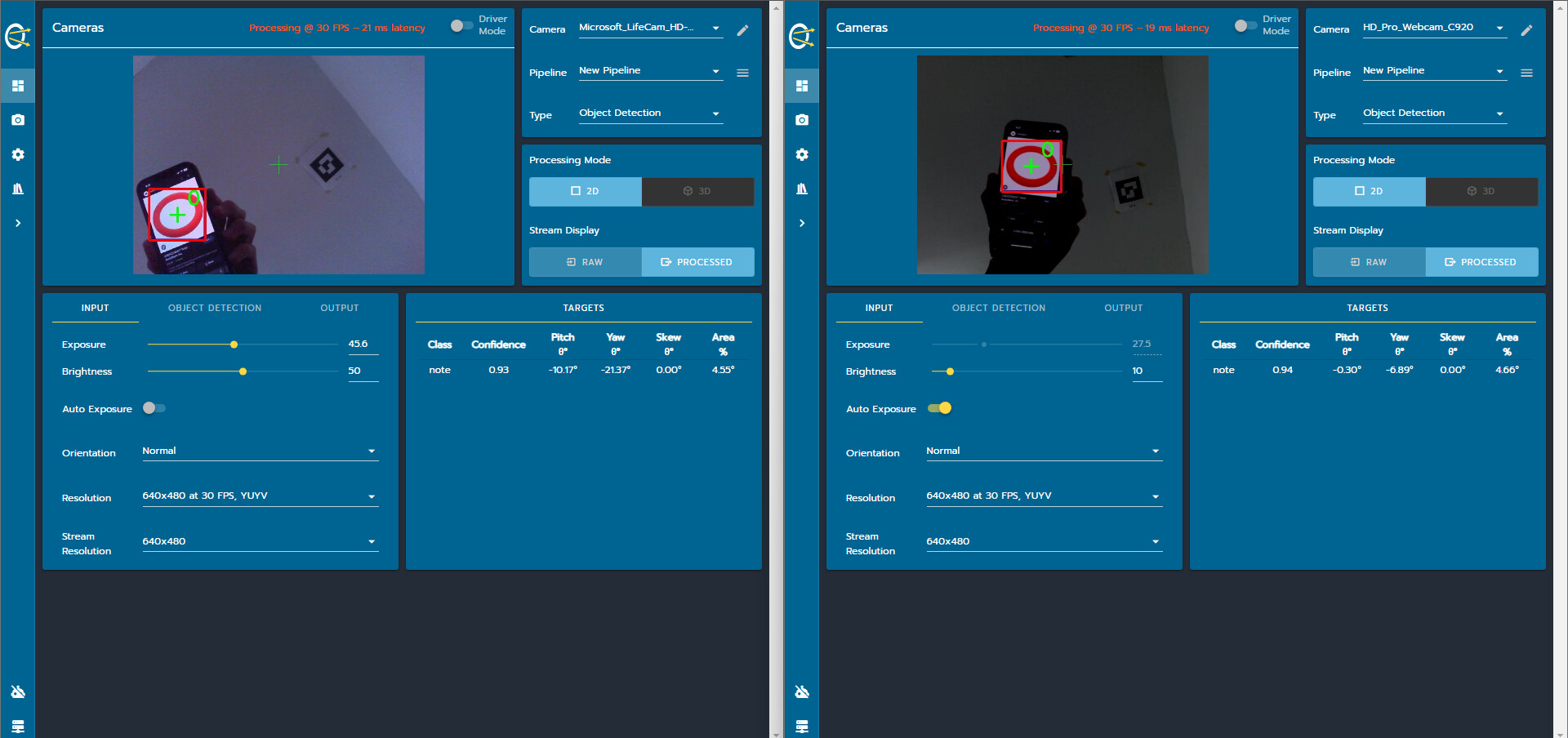This screenshot has height=738, width=1568.
Task: Click the NetworkTables status icon in right window
Action: [802, 692]
